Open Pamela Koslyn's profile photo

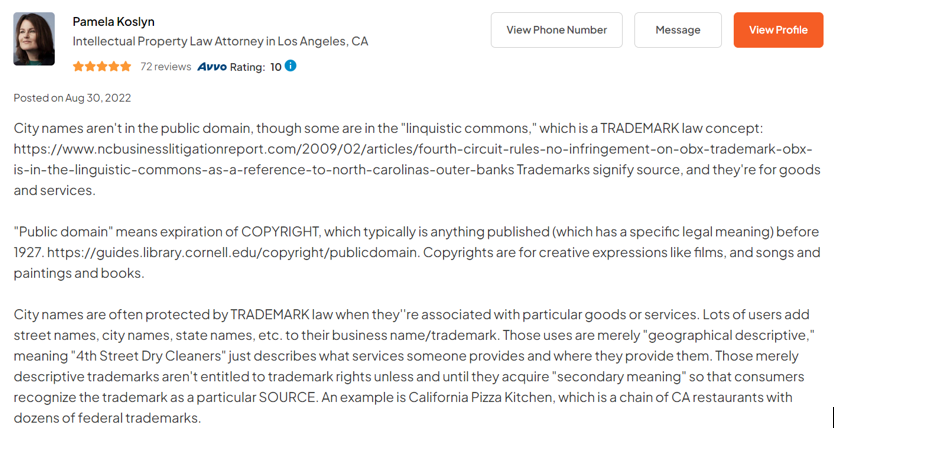[x=34, y=39]
